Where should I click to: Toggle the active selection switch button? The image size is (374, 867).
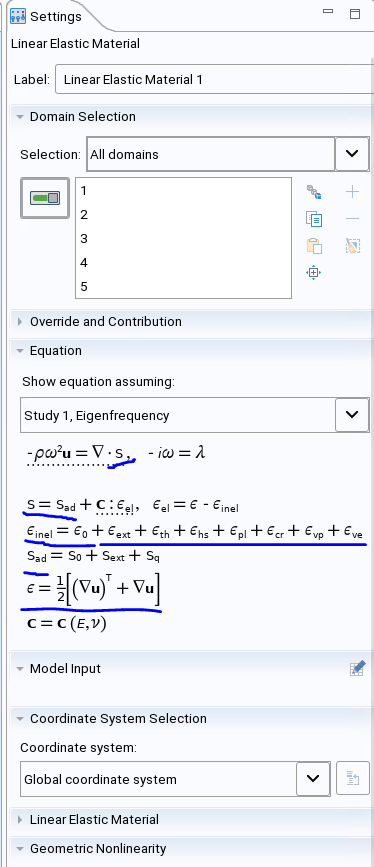pos(45,198)
